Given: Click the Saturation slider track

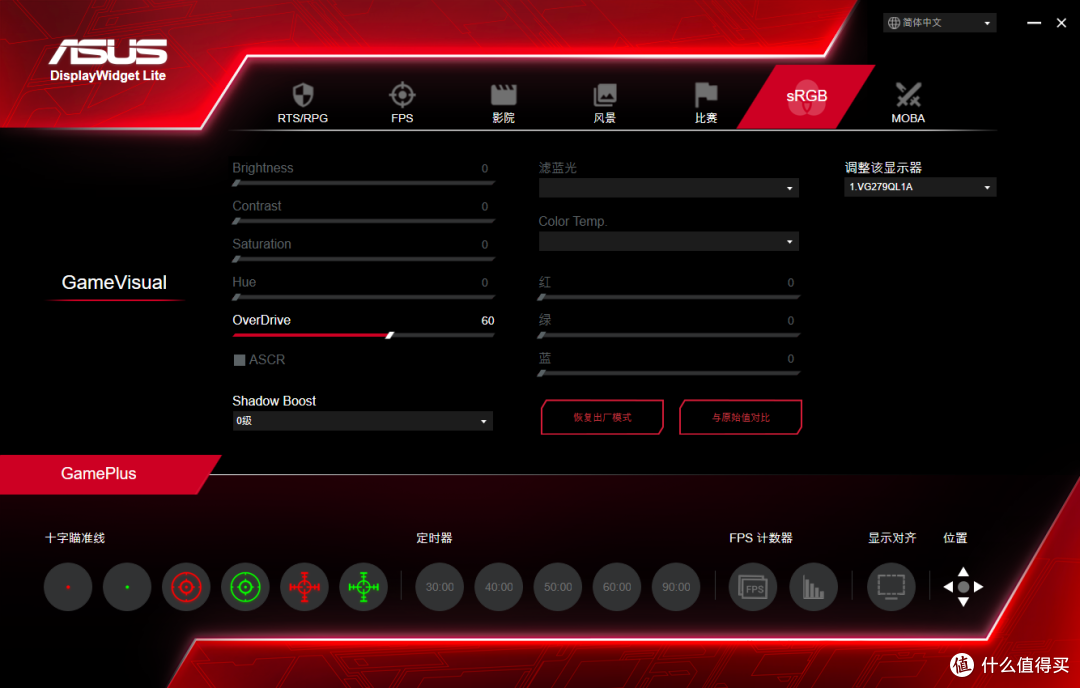Looking at the screenshot, I should pyautogui.click(x=364, y=259).
